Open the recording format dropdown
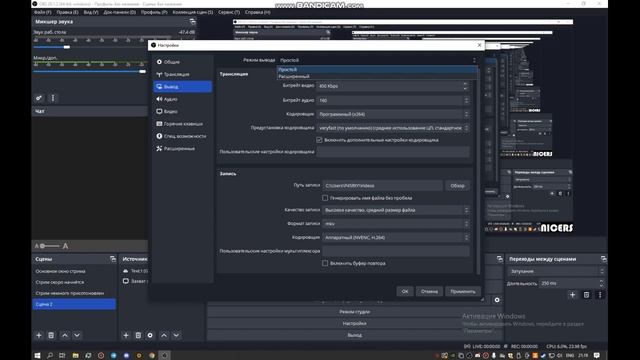Screen dimensions: 640x360 pyautogui.click(x=396, y=224)
